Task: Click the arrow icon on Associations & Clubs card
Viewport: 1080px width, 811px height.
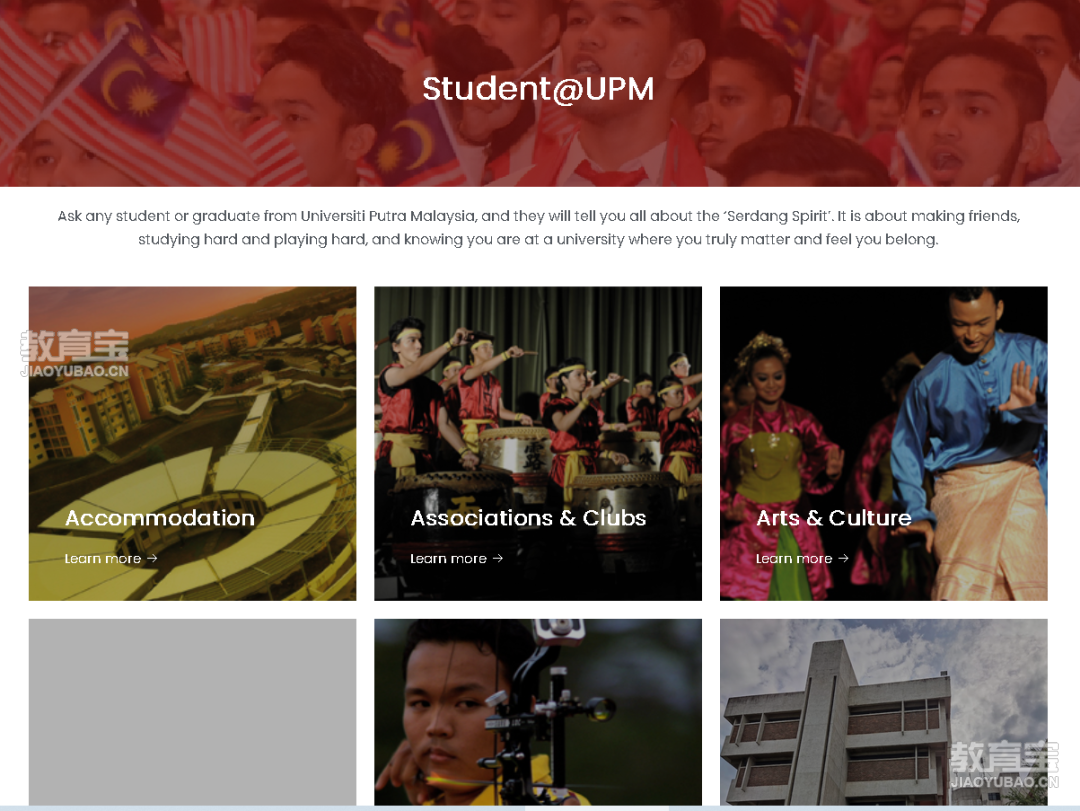Action: pyautogui.click(x=498, y=558)
